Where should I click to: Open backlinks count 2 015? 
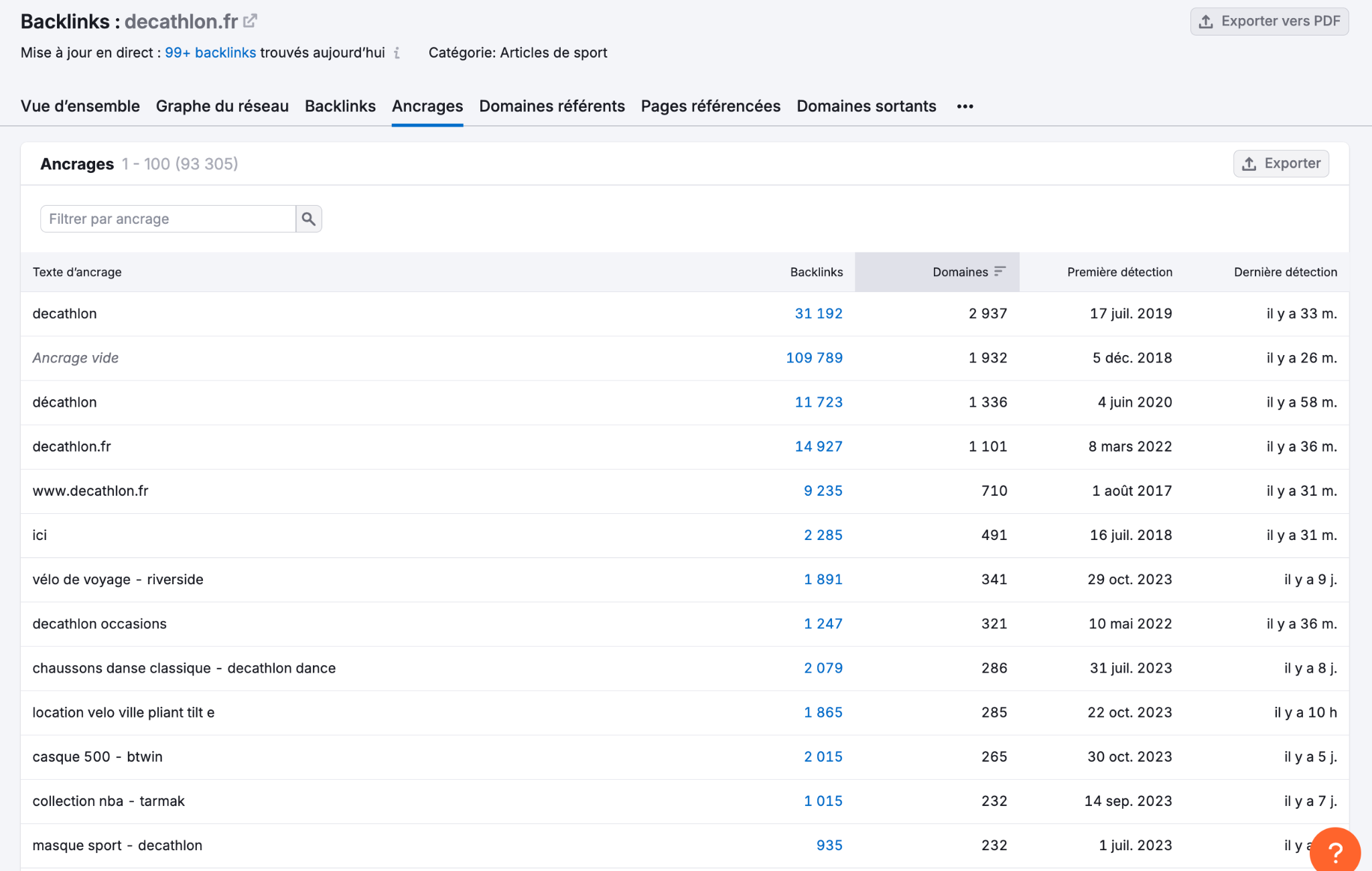pos(823,756)
